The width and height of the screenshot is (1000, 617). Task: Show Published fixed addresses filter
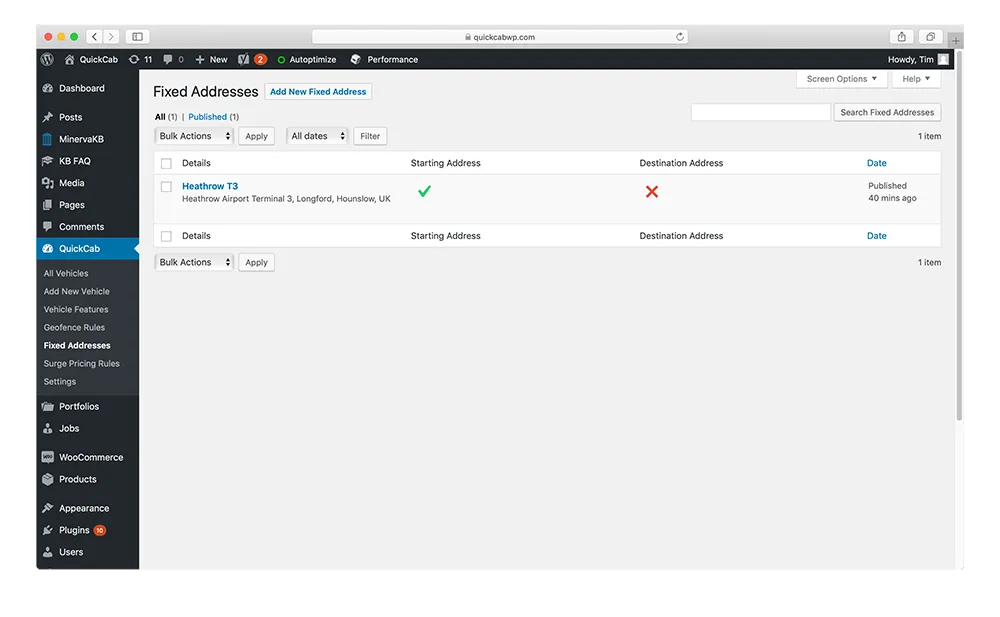point(207,117)
